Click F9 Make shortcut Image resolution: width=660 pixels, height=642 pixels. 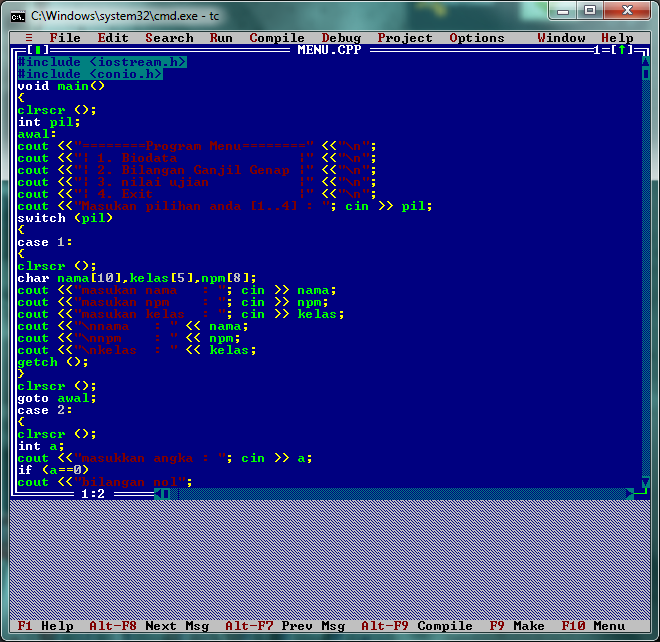pos(517,626)
